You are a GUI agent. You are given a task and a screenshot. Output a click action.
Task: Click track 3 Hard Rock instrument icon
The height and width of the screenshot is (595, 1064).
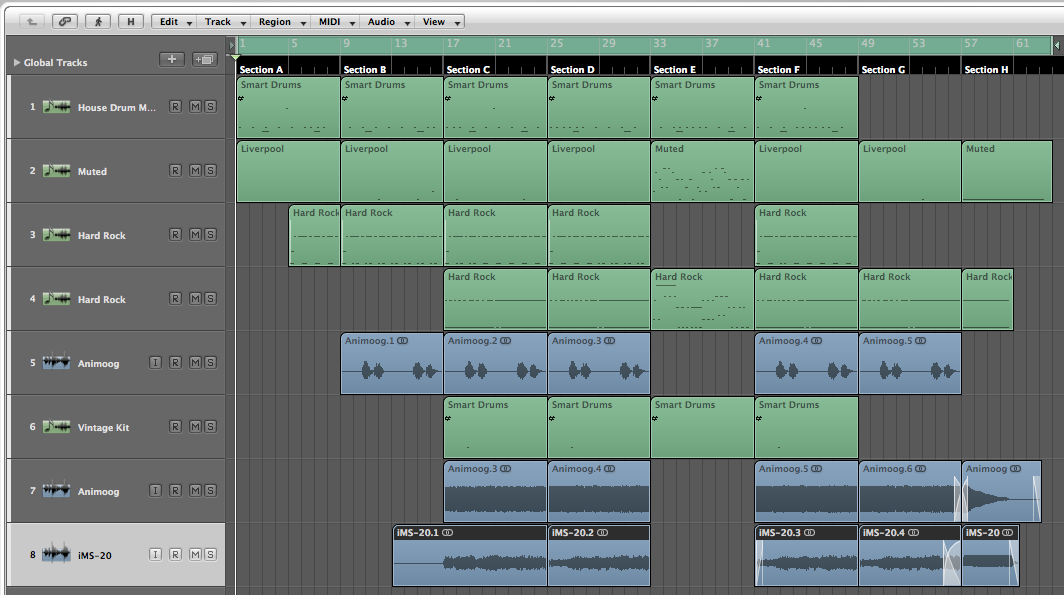click(x=56, y=235)
